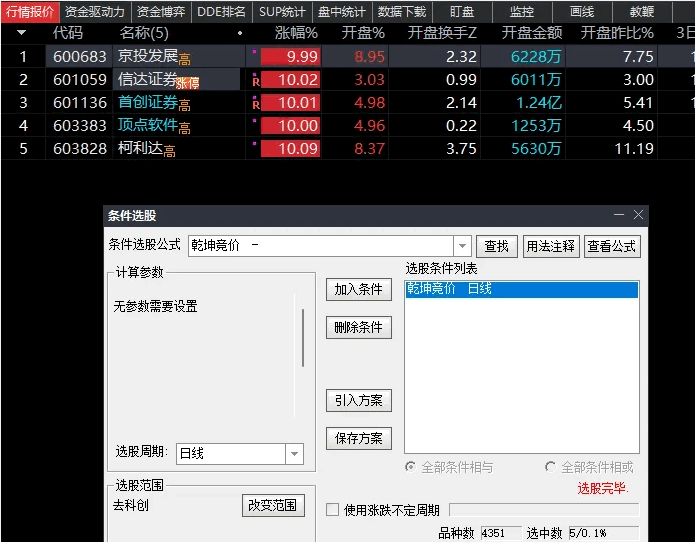Click the 删除条件 button
The width and height of the screenshot is (695, 542).
coord(359,328)
